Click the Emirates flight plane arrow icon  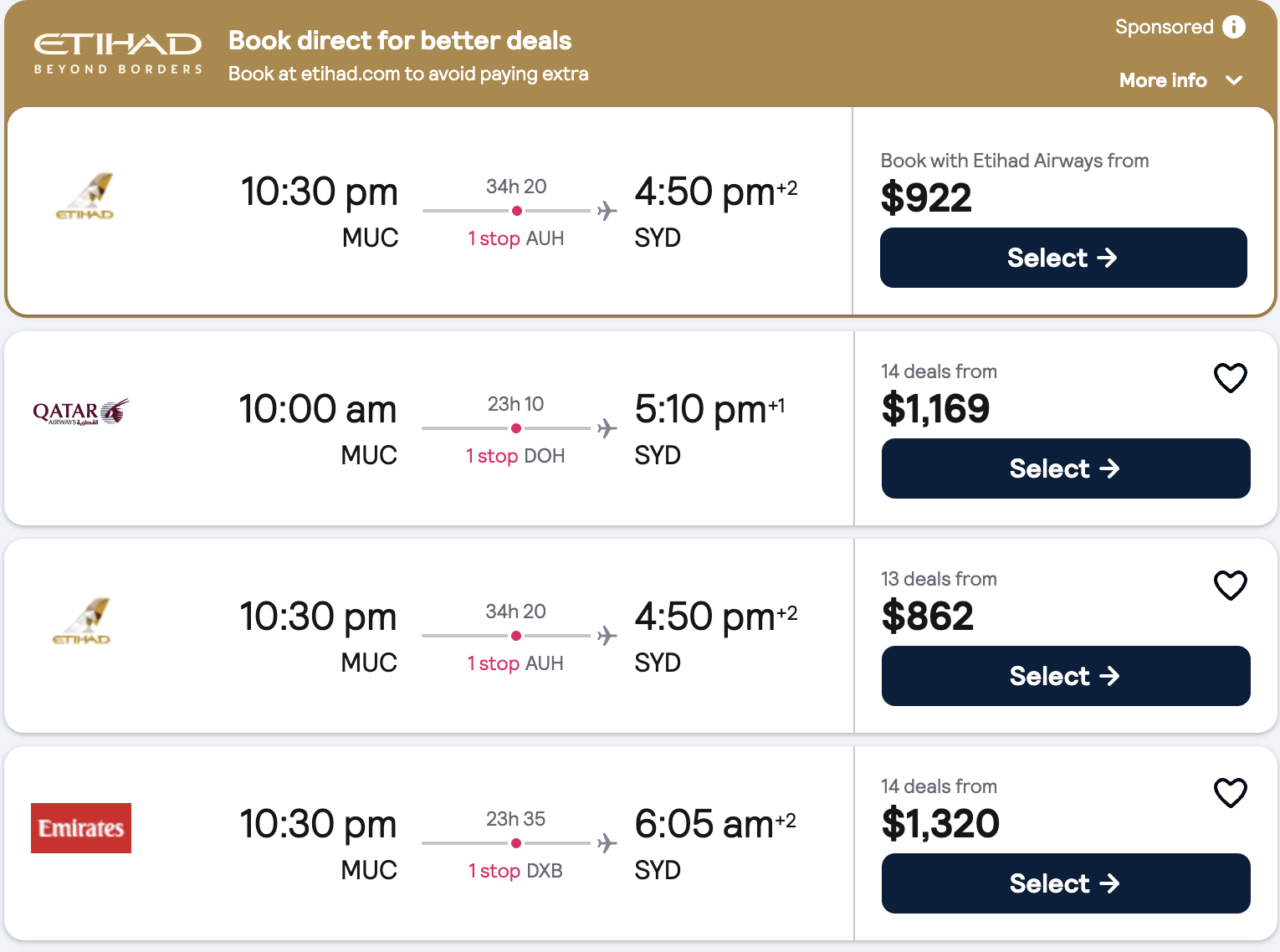607,843
